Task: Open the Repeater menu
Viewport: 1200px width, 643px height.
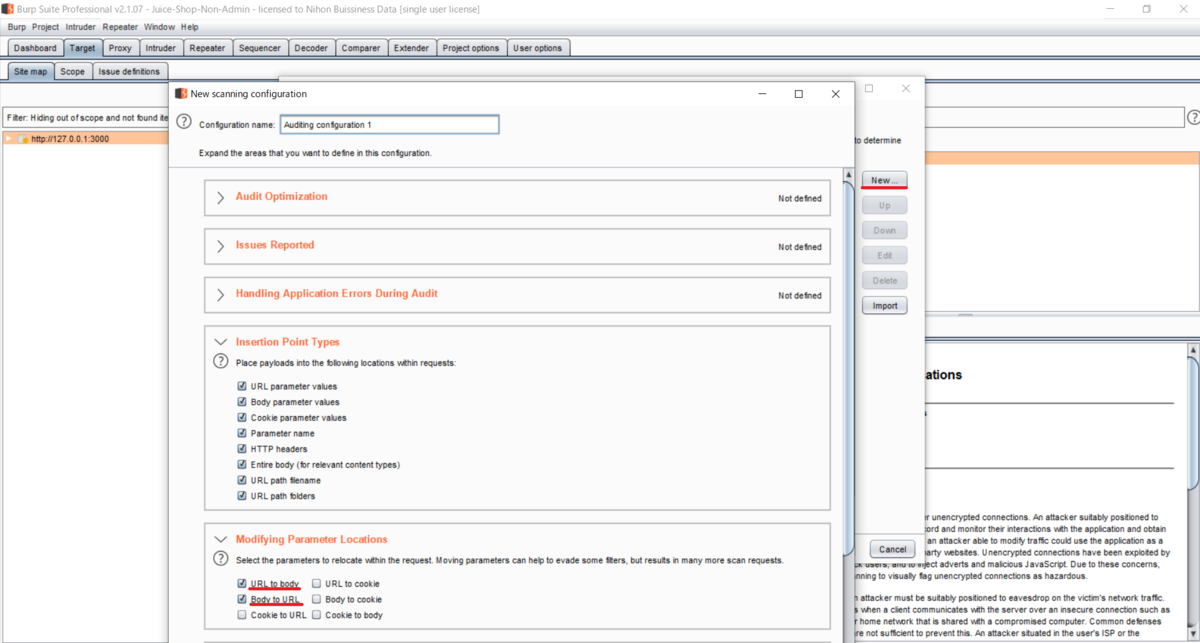Action: [120, 27]
